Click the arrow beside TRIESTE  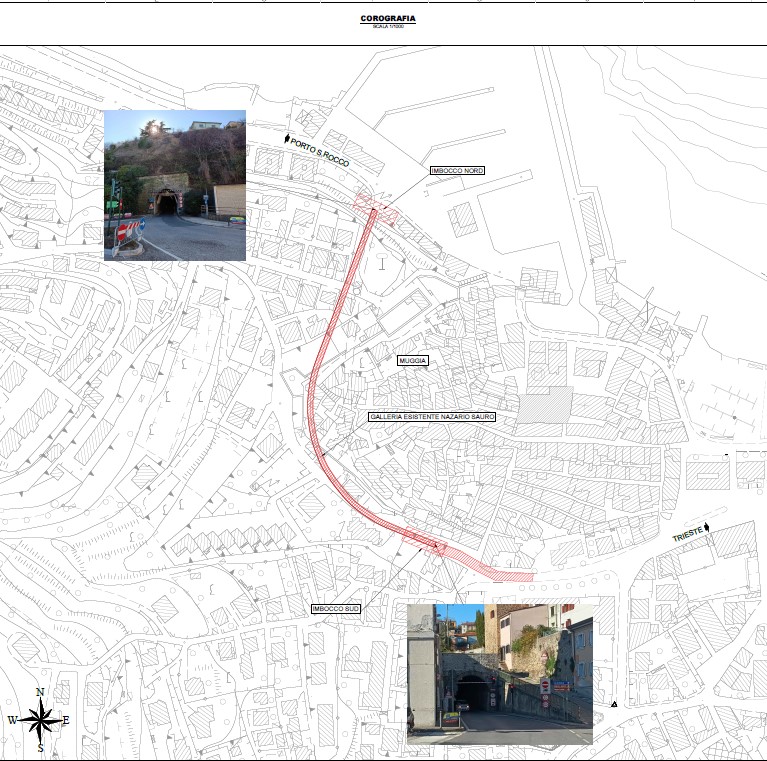pyautogui.click(x=708, y=526)
